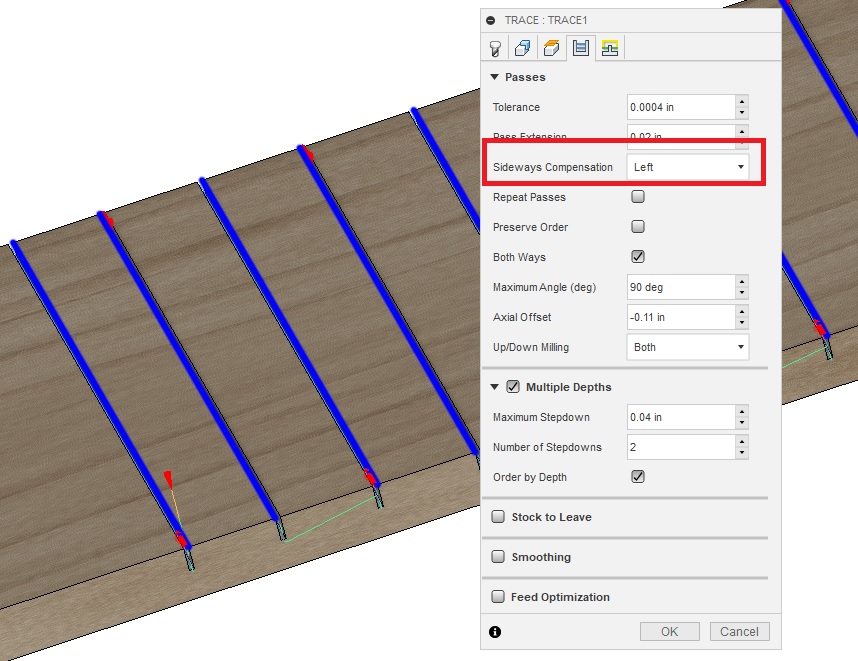Open the Geometry tab icon

pos(523,48)
